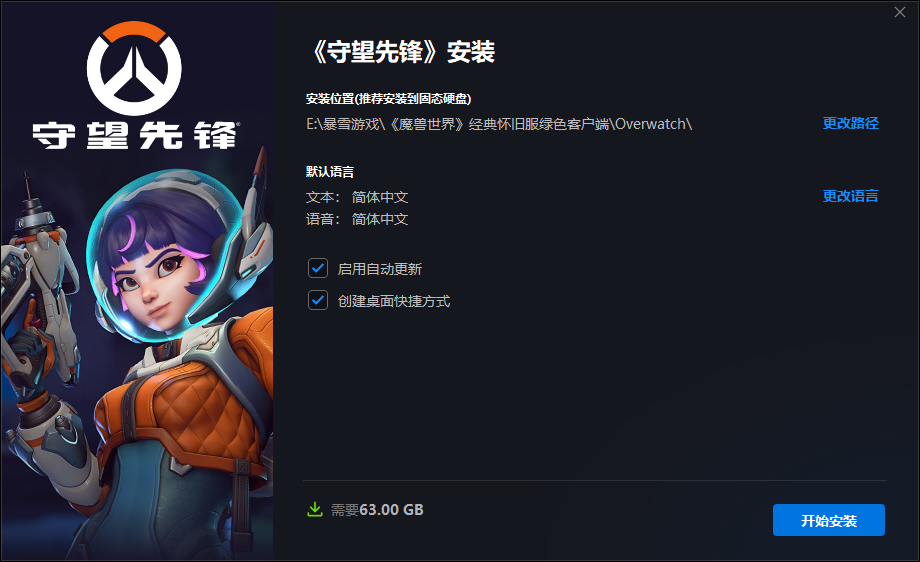The image size is (920, 562).
Task: Click the install path ending in Overwatch\
Action: tap(499, 124)
